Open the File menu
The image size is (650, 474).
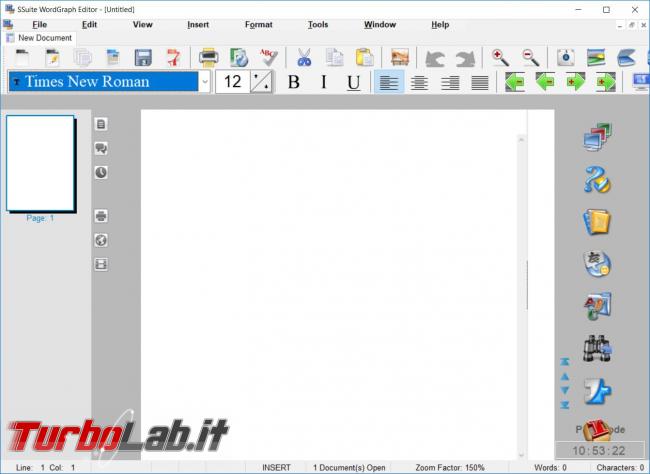coord(39,24)
